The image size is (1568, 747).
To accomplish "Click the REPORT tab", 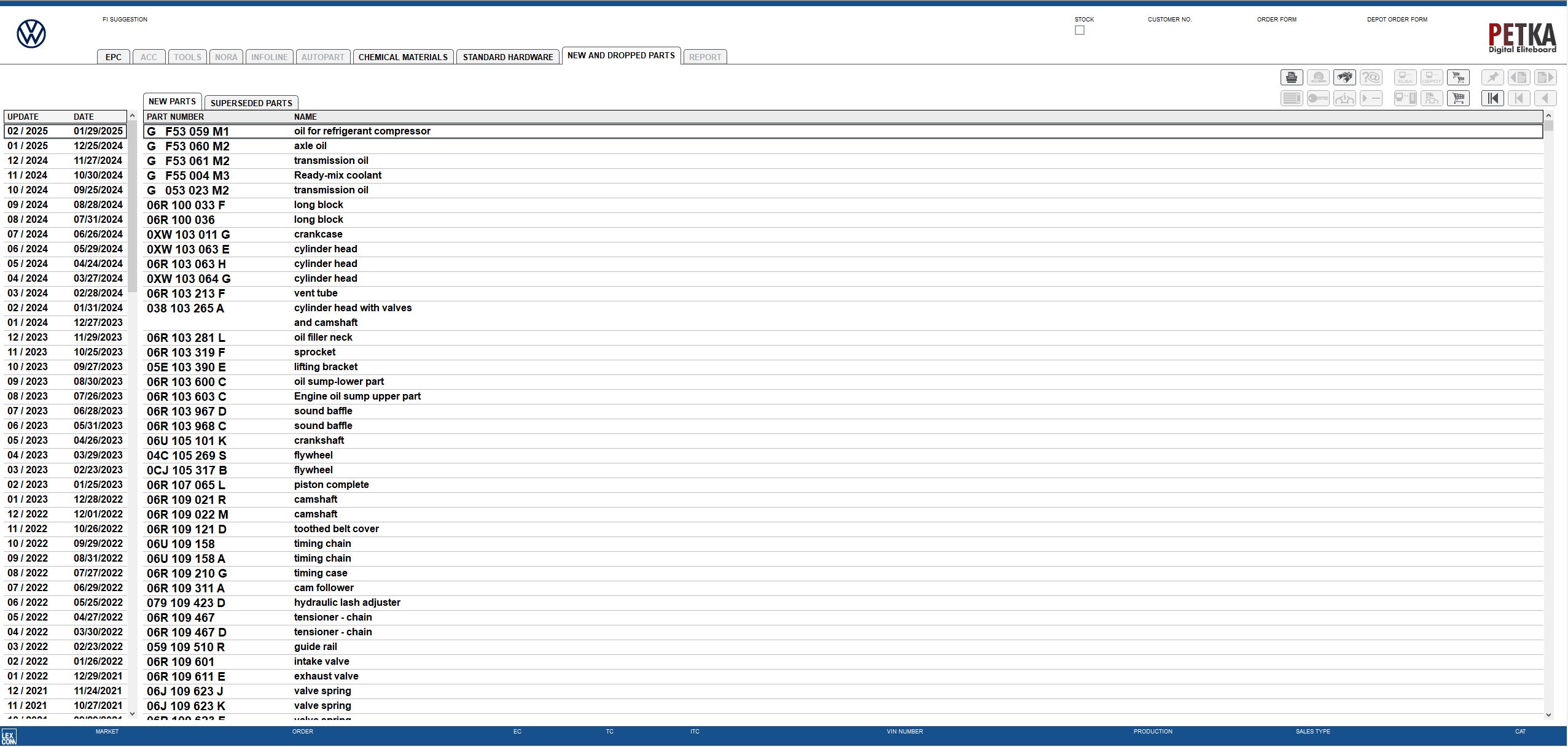I will click(x=704, y=57).
